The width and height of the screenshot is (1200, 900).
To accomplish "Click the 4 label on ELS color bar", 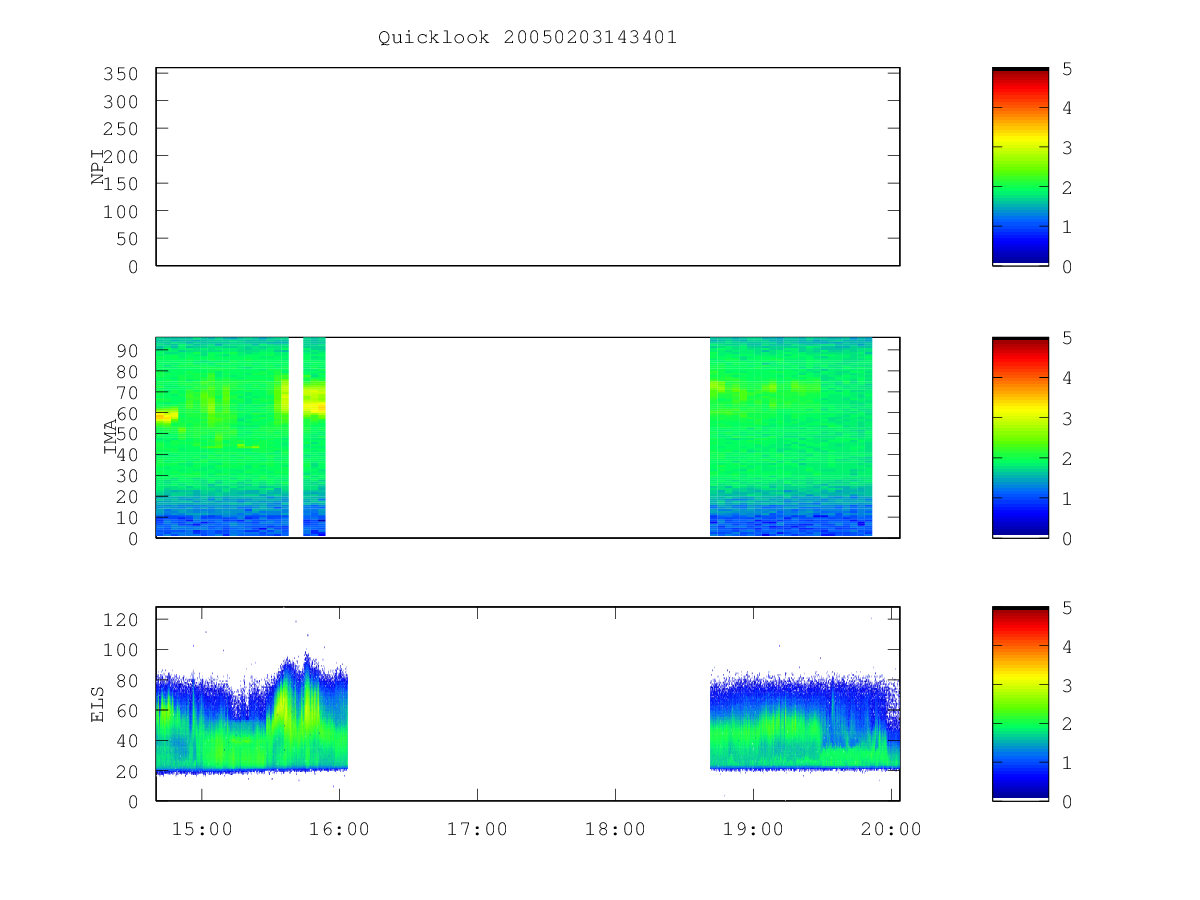I will coord(1067,647).
